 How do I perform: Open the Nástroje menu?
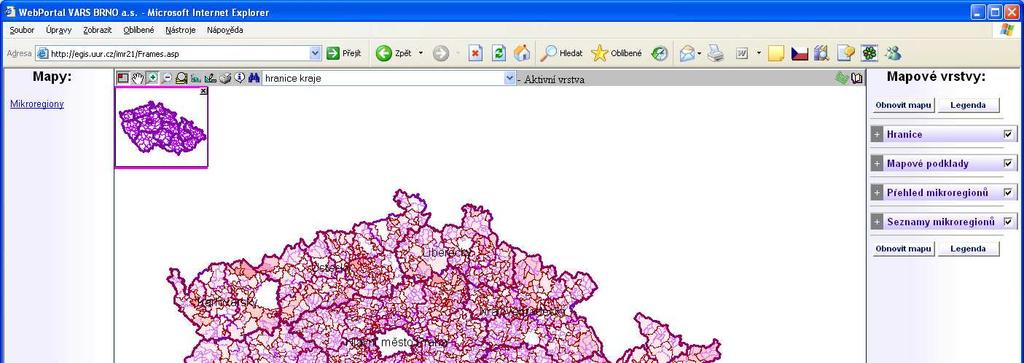coord(181,30)
